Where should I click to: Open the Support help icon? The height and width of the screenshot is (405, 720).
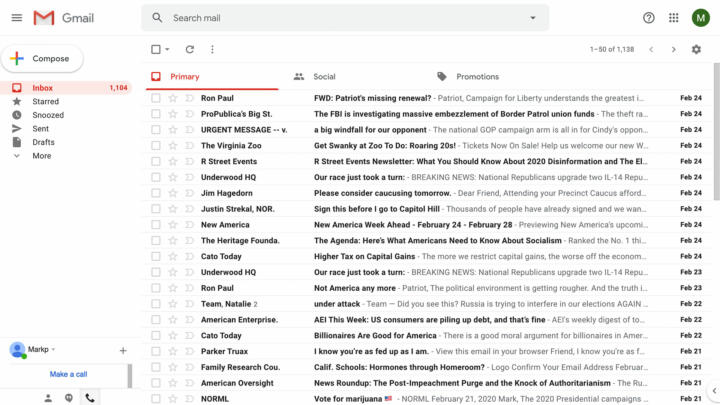point(648,18)
